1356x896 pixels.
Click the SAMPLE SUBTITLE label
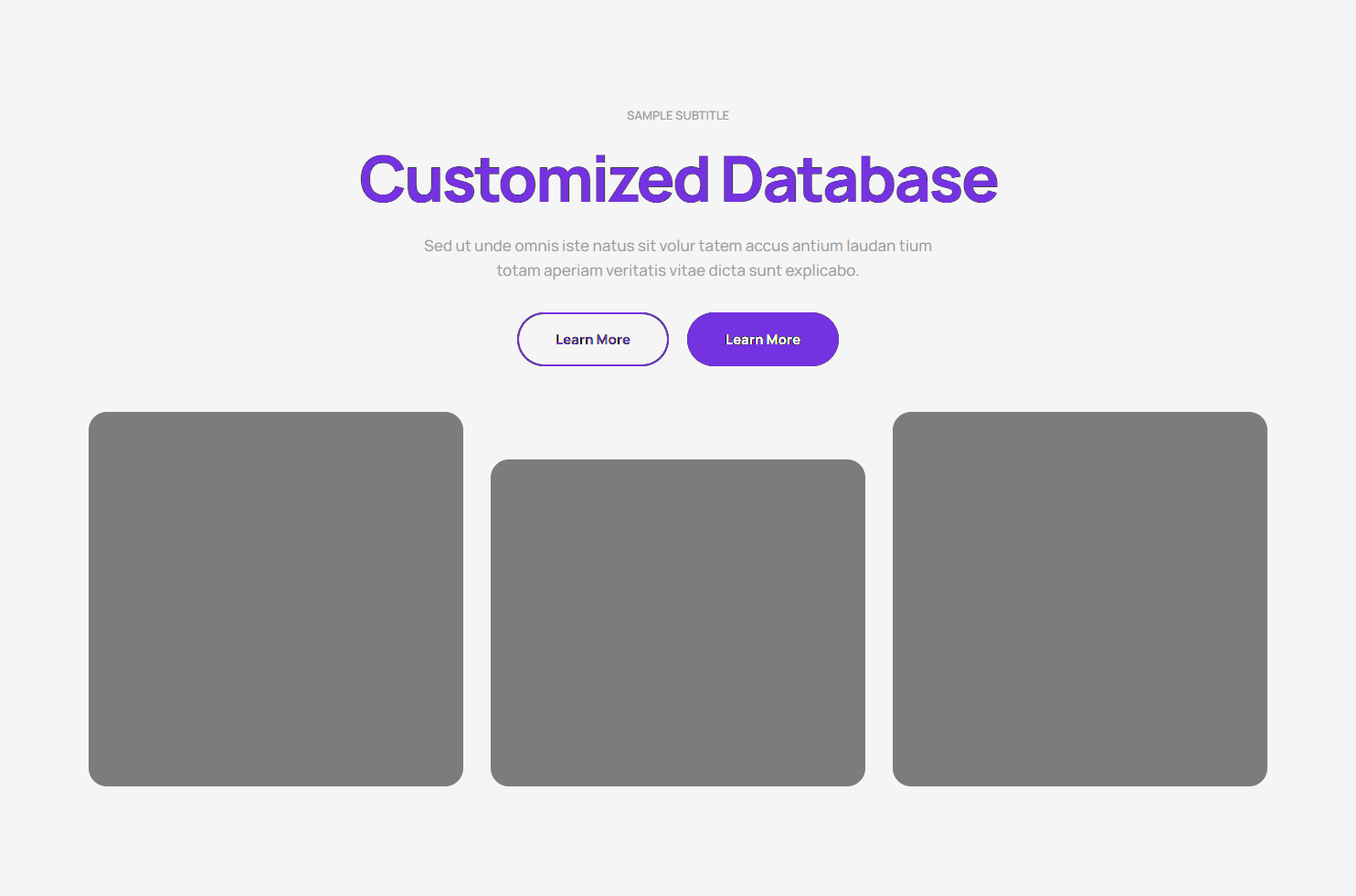click(677, 115)
